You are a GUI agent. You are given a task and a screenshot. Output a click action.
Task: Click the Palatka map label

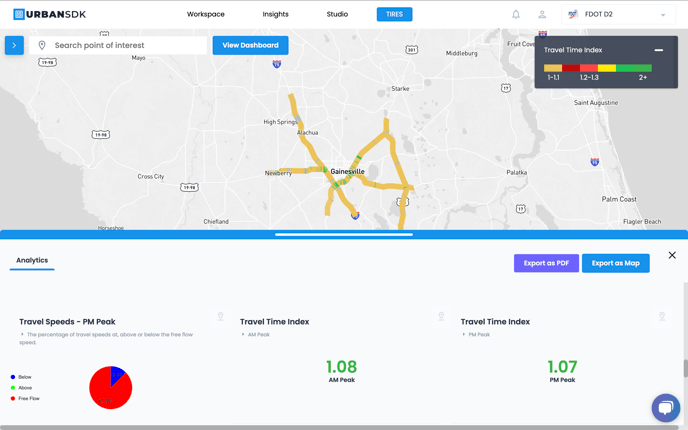click(516, 172)
